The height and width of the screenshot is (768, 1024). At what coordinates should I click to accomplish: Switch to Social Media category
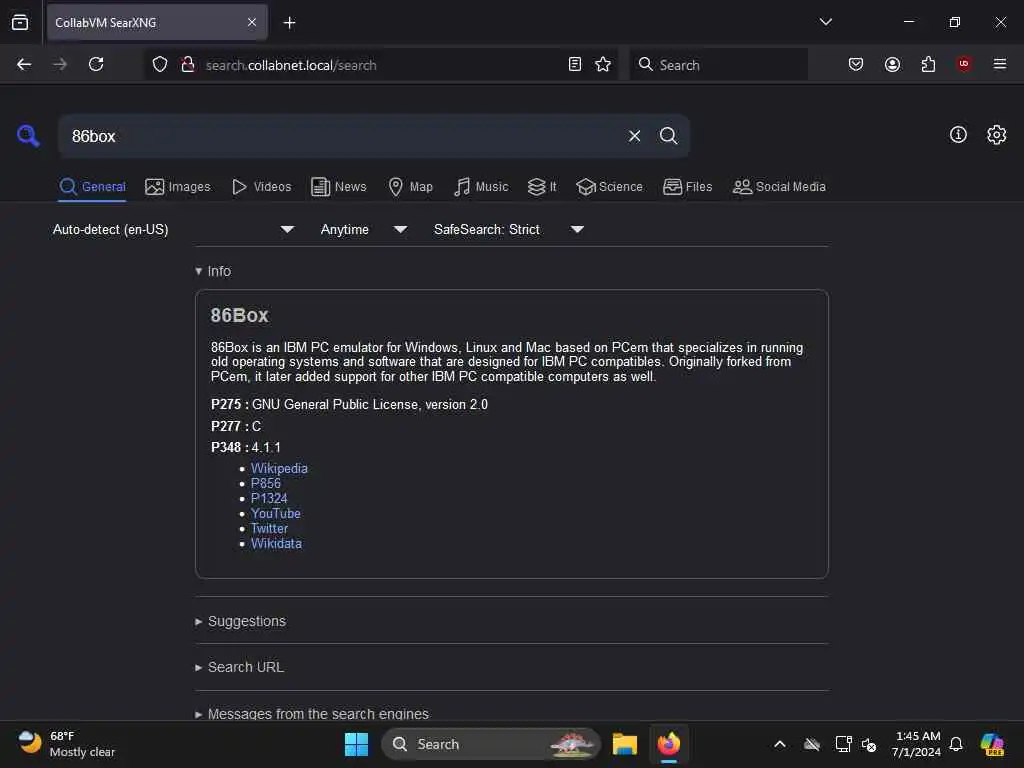click(x=779, y=187)
